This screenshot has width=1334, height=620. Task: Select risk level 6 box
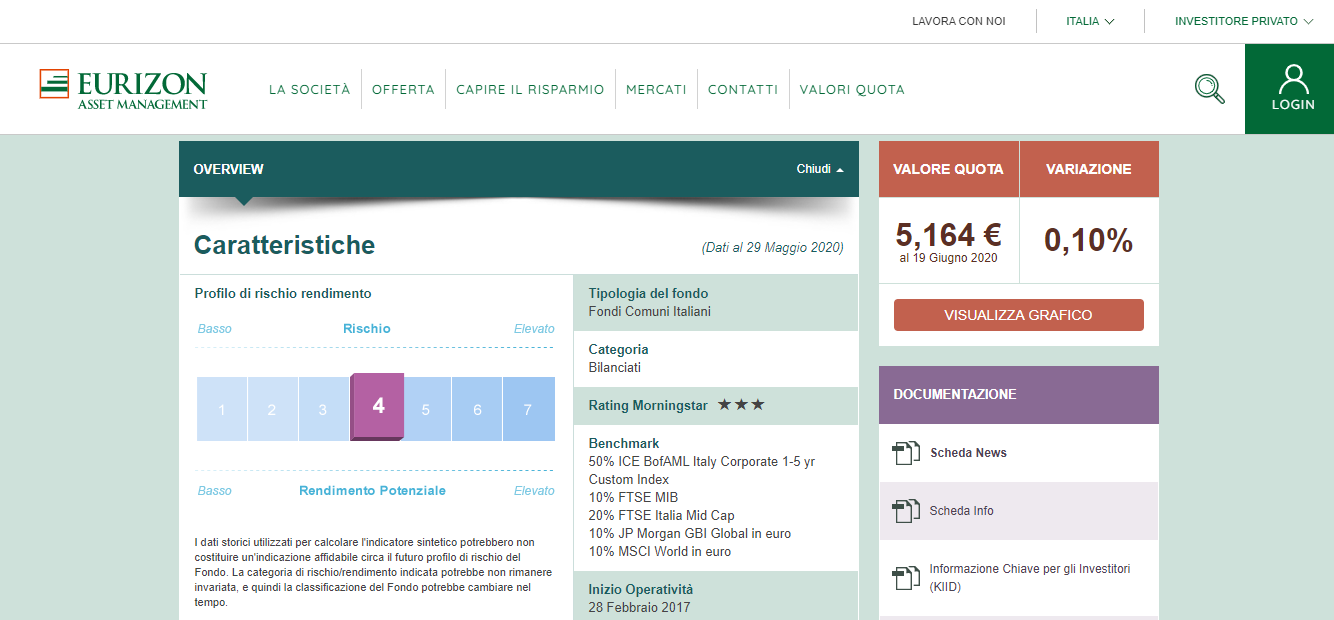[x=477, y=409]
